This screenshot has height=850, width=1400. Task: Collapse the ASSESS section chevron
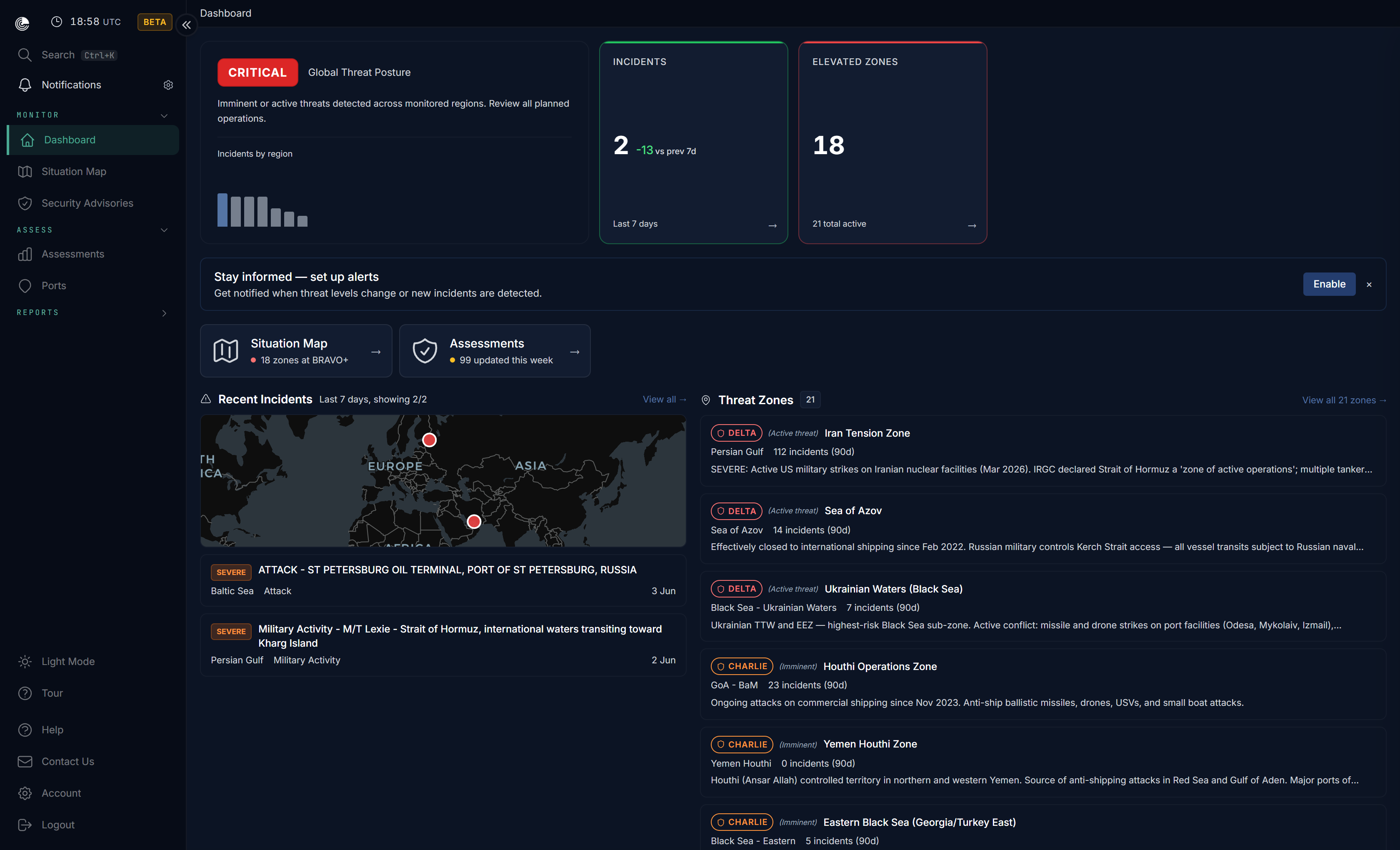164,230
